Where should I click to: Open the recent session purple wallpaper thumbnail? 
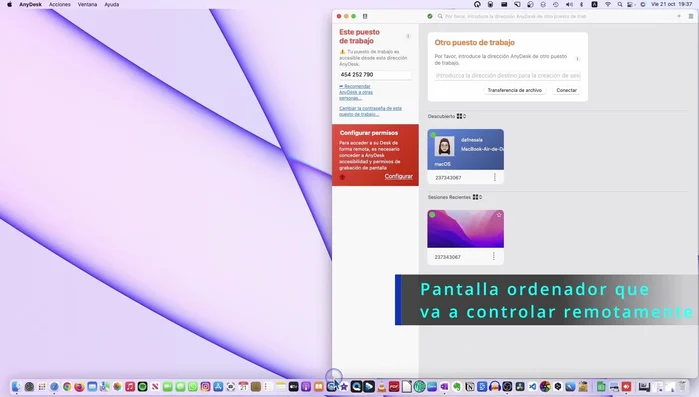[x=465, y=229]
